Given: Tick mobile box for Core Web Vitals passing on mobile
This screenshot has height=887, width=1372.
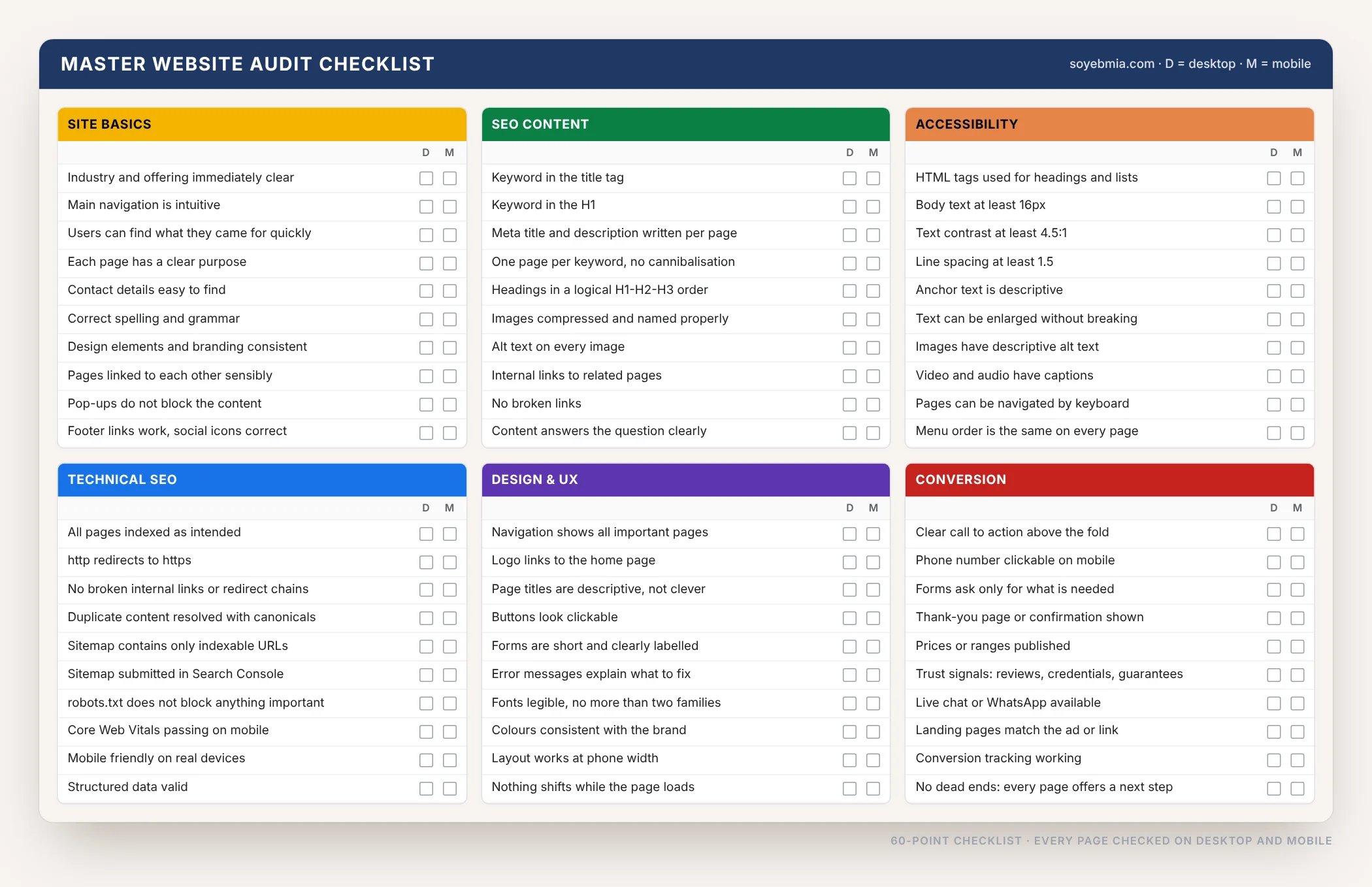Looking at the screenshot, I should tap(449, 732).
